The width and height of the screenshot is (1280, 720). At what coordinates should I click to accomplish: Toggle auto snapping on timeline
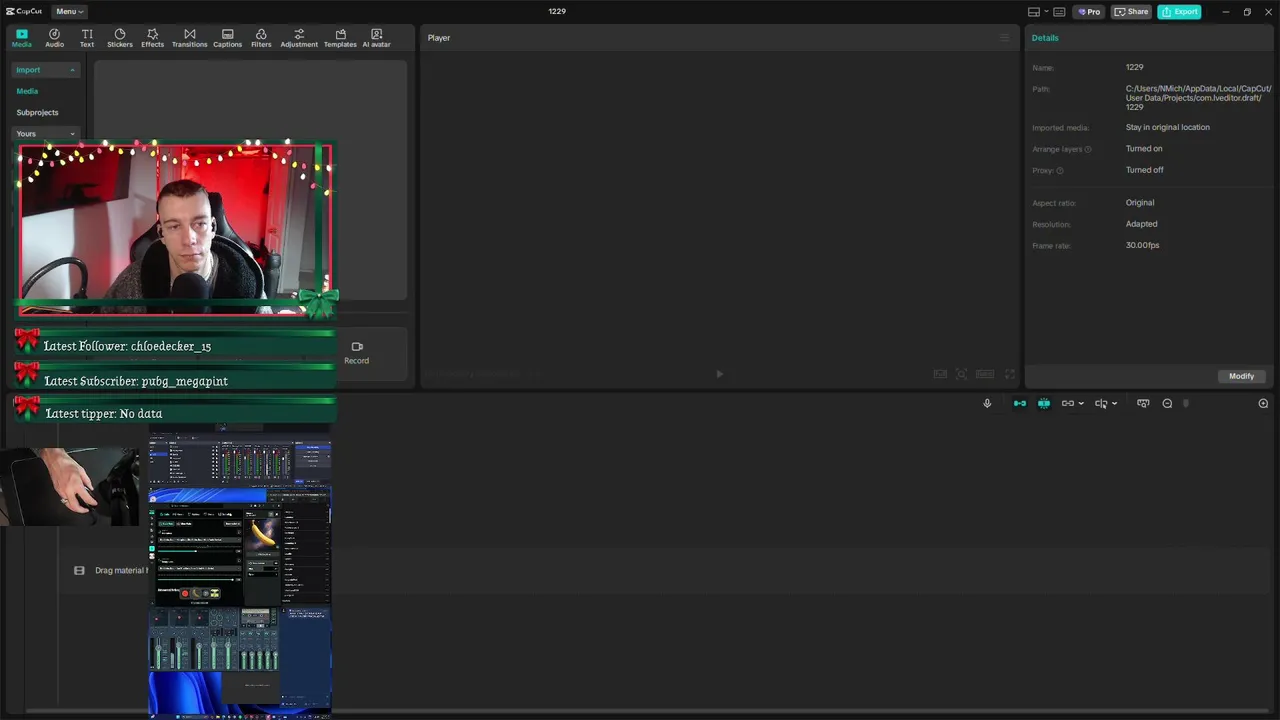click(1044, 403)
